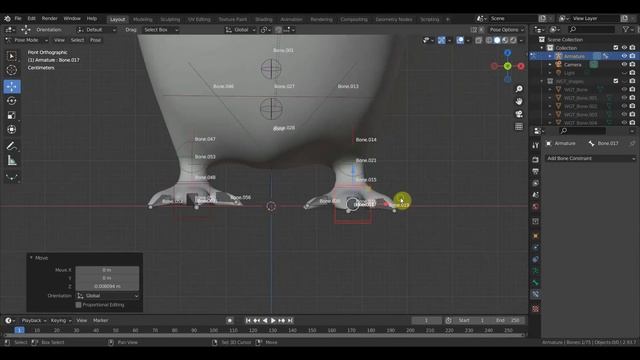Image resolution: width=640 pixels, height=360 pixels.
Task: Switch perspective/orthographic with the grid icon
Action: (x=519, y=127)
